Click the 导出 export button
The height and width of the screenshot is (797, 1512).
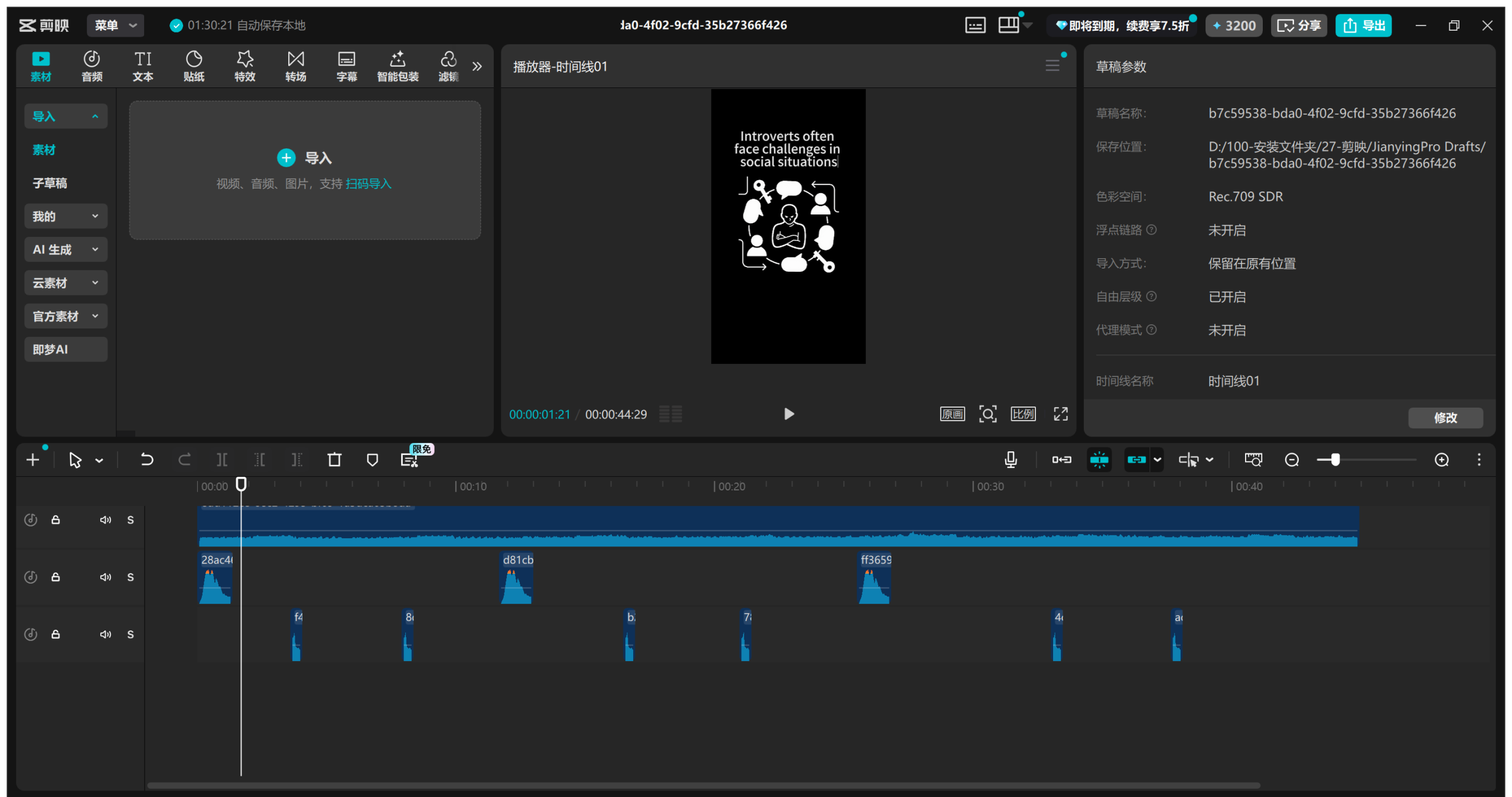[x=1364, y=25]
